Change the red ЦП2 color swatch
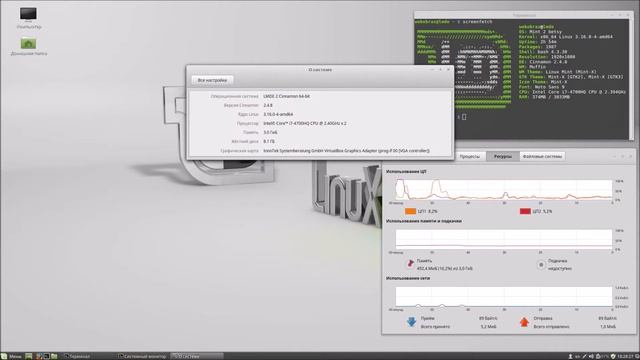This screenshot has height=360, width=640. [x=525, y=211]
